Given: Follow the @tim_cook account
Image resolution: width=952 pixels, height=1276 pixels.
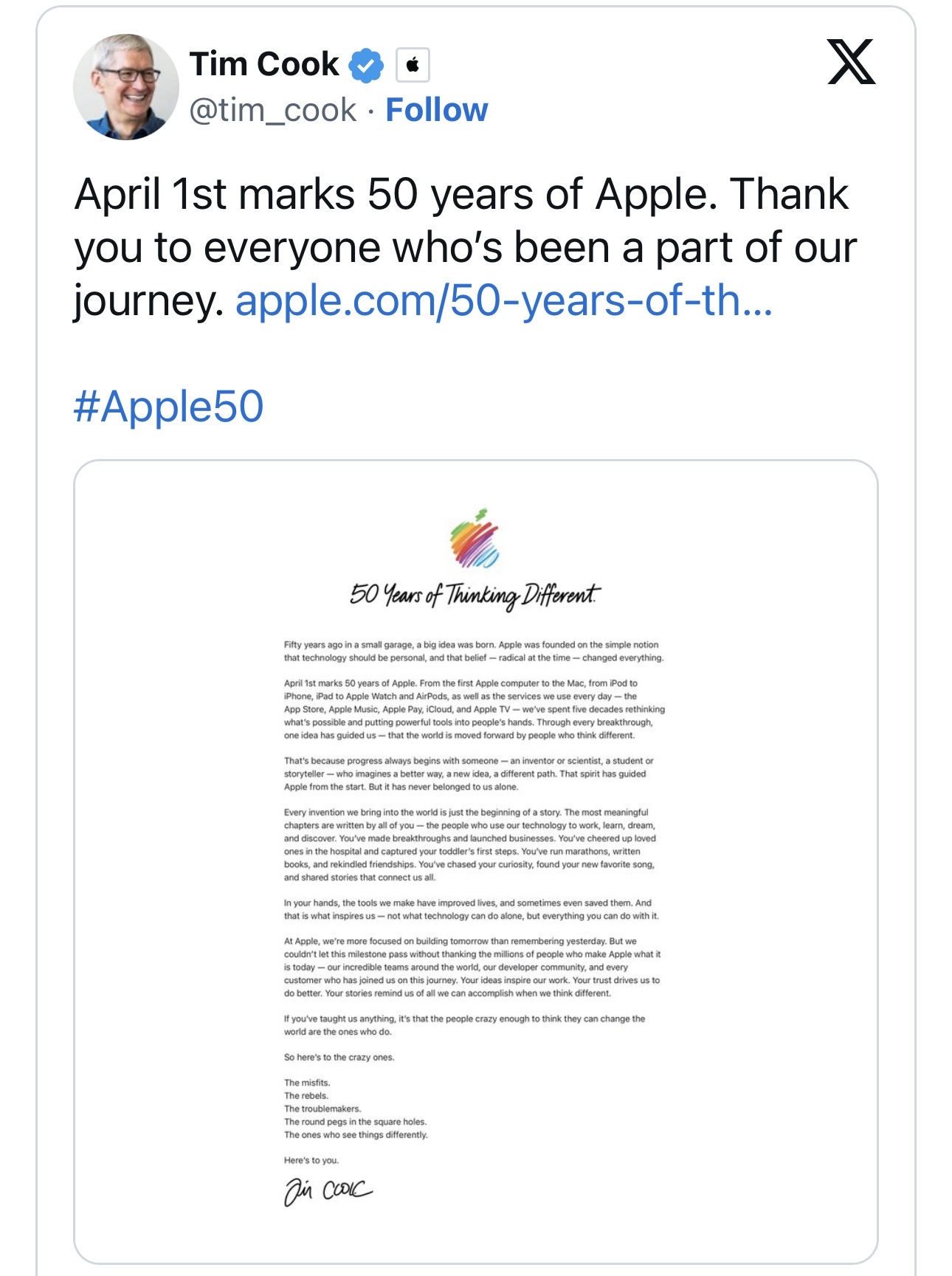Looking at the screenshot, I should click(x=436, y=110).
